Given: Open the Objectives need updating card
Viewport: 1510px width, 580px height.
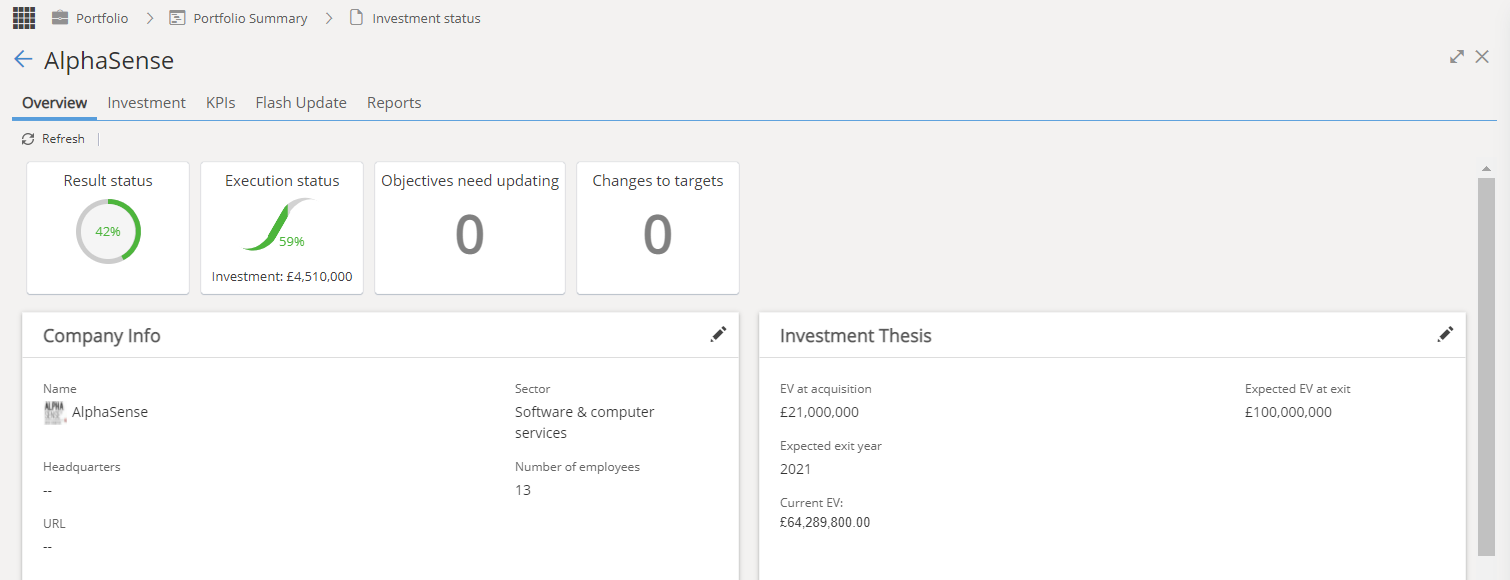Looking at the screenshot, I should pos(470,228).
